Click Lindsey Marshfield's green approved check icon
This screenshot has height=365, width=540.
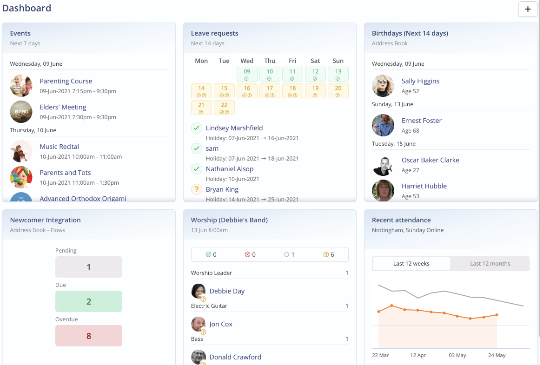point(196,128)
